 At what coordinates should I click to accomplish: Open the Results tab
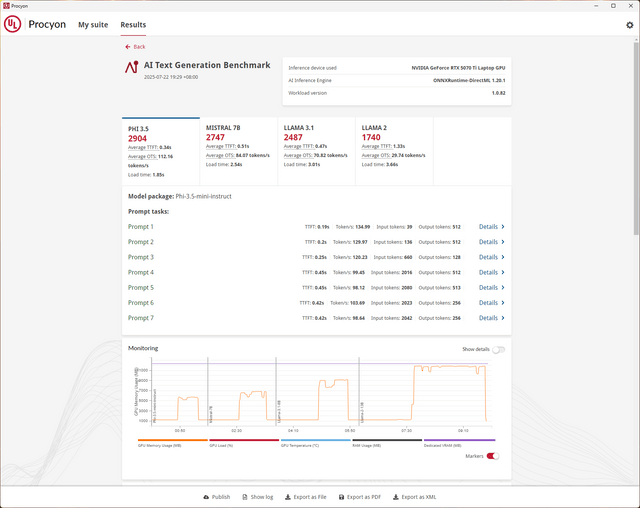pos(133,25)
